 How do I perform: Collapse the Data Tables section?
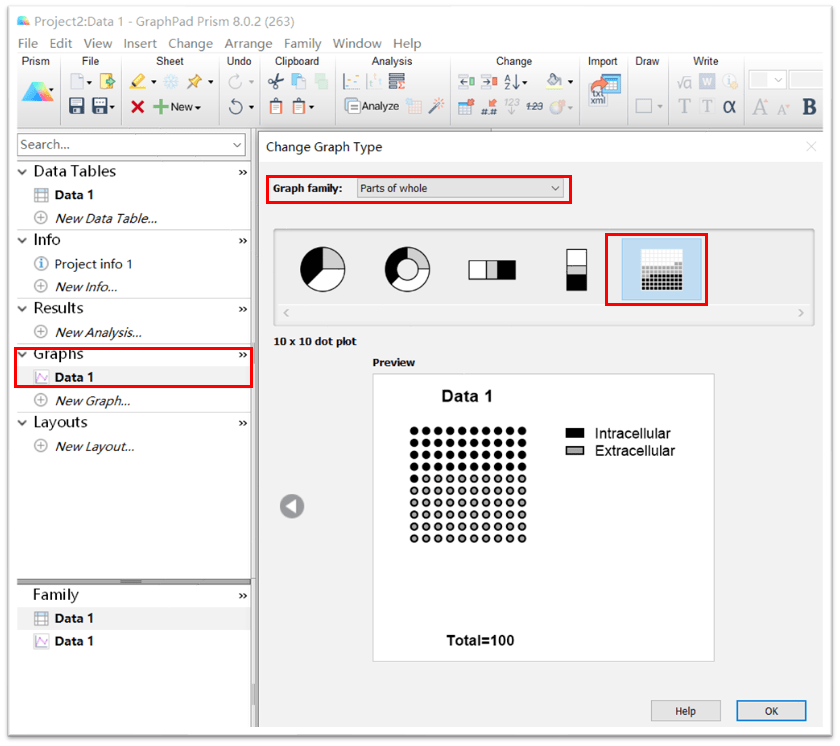(23, 172)
